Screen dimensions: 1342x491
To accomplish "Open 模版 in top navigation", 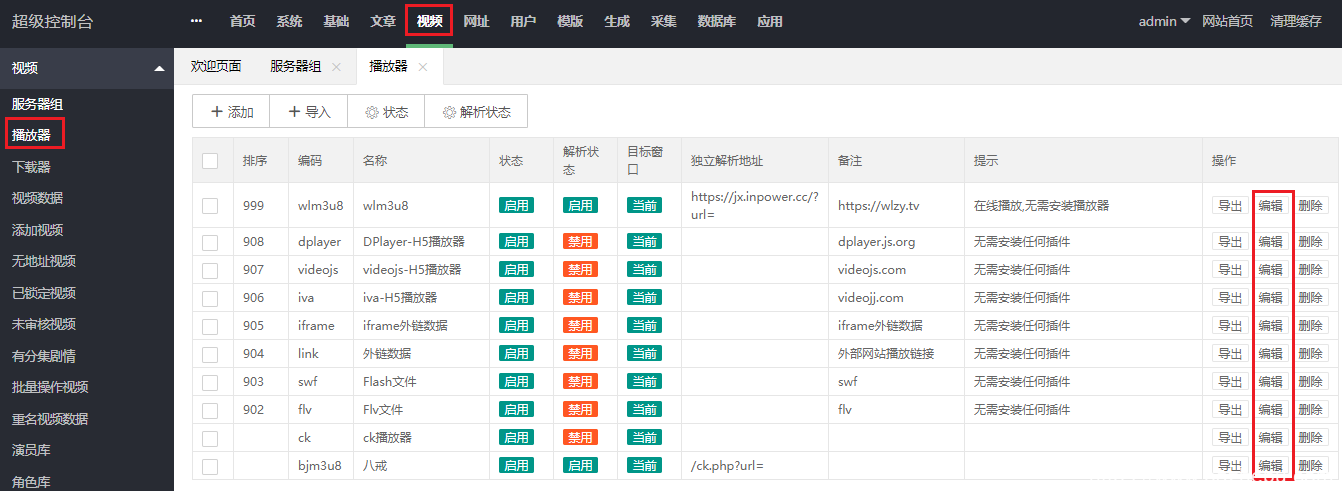I will [570, 21].
